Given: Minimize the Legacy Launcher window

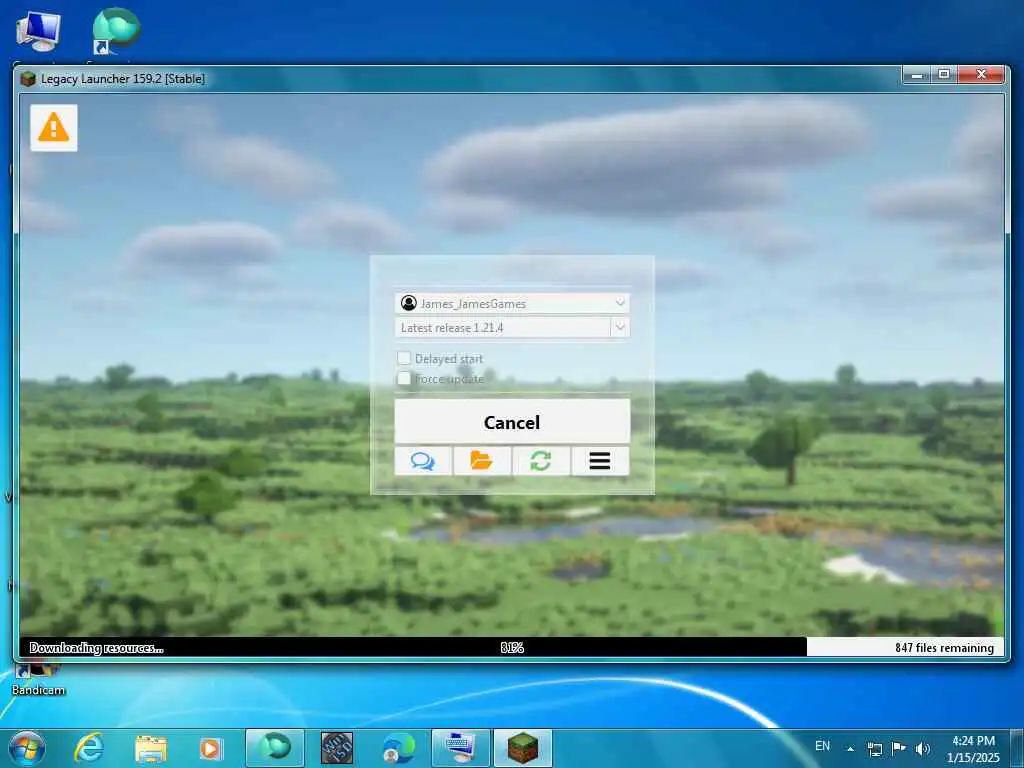Looking at the screenshot, I should (916, 75).
